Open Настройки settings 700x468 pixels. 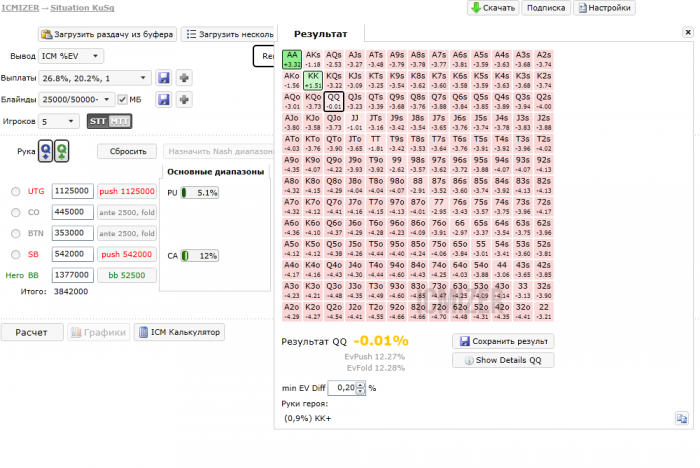(604, 8)
